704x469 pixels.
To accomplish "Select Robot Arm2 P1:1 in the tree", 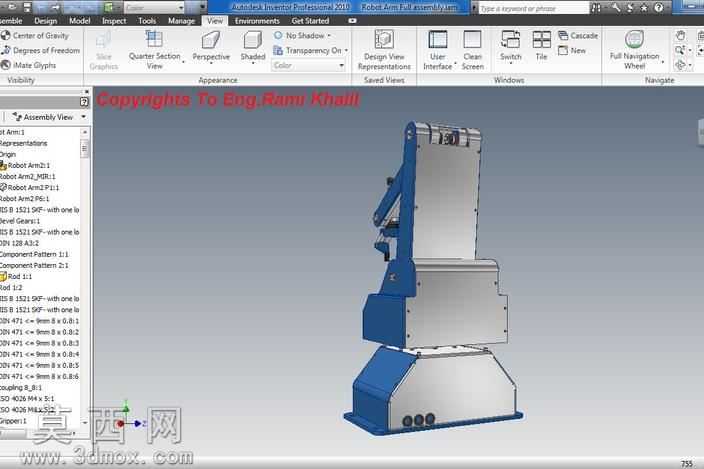I will pyautogui.click(x=33, y=188).
